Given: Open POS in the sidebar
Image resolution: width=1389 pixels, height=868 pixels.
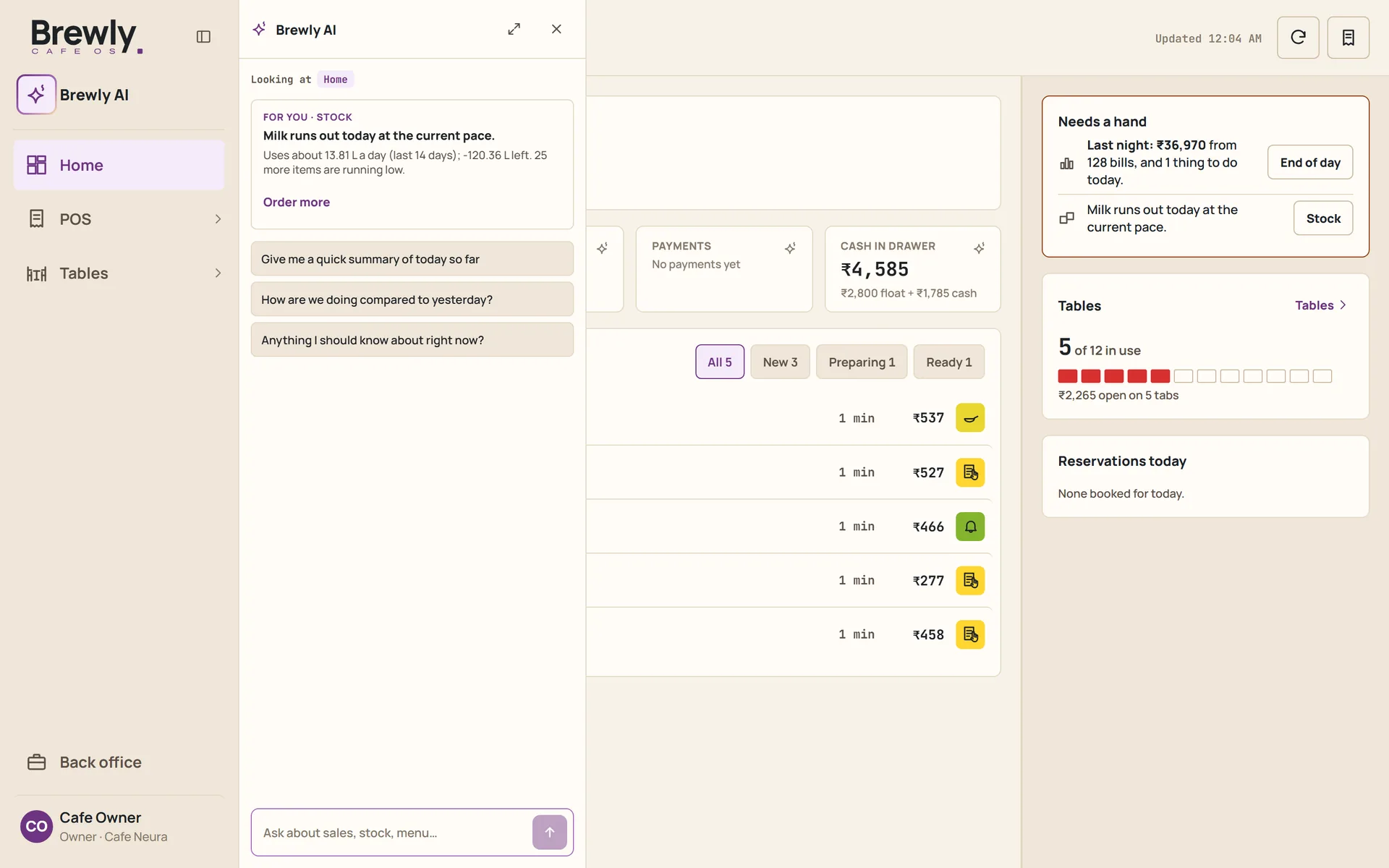Looking at the screenshot, I should [x=119, y=219].
